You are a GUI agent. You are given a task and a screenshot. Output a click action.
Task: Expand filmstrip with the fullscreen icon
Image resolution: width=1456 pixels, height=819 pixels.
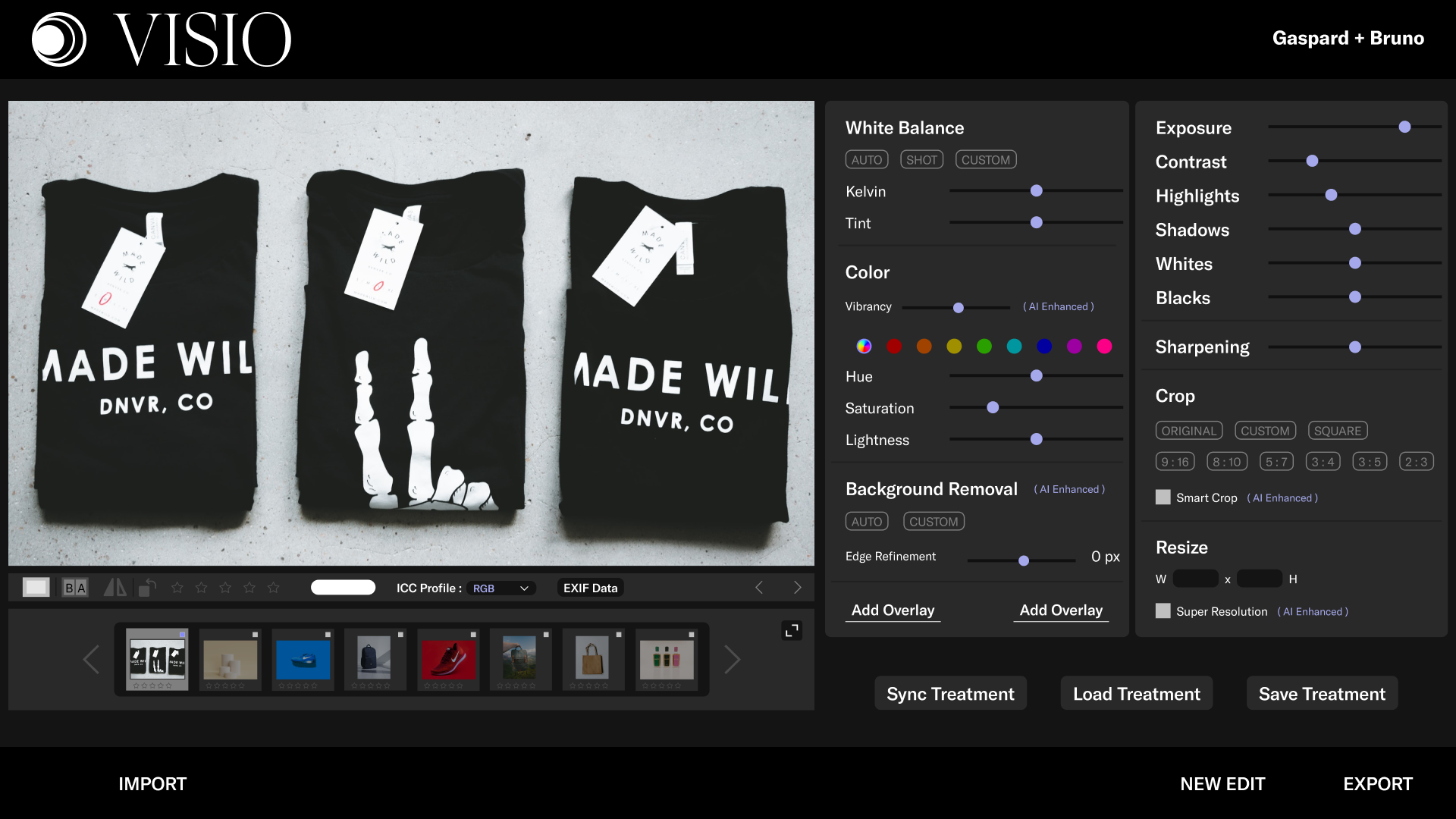(792, 631)
